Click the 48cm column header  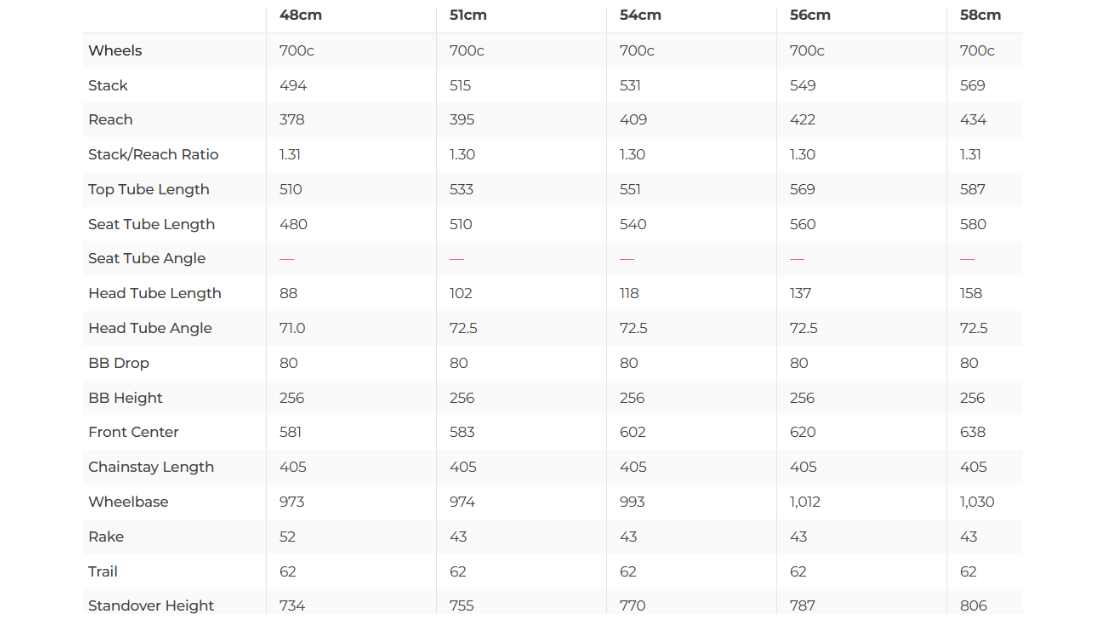point(300,15)
